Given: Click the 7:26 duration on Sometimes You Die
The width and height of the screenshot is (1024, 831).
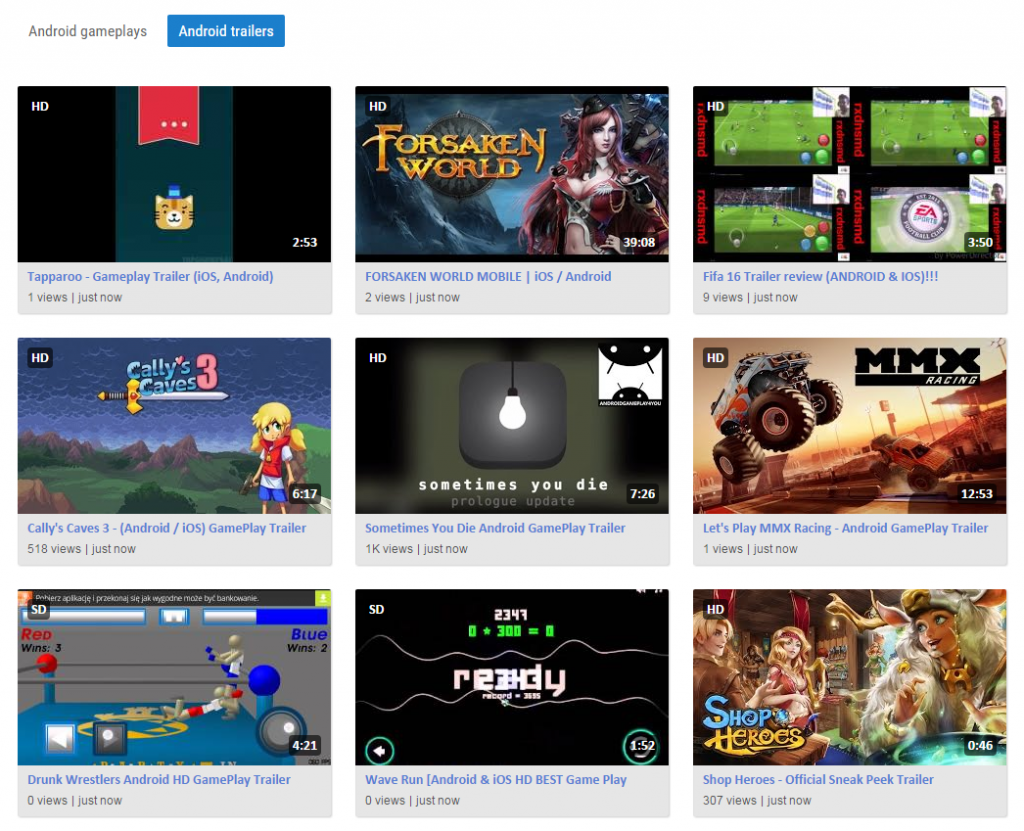Looking at the screenshot, I should click(642, 494).
